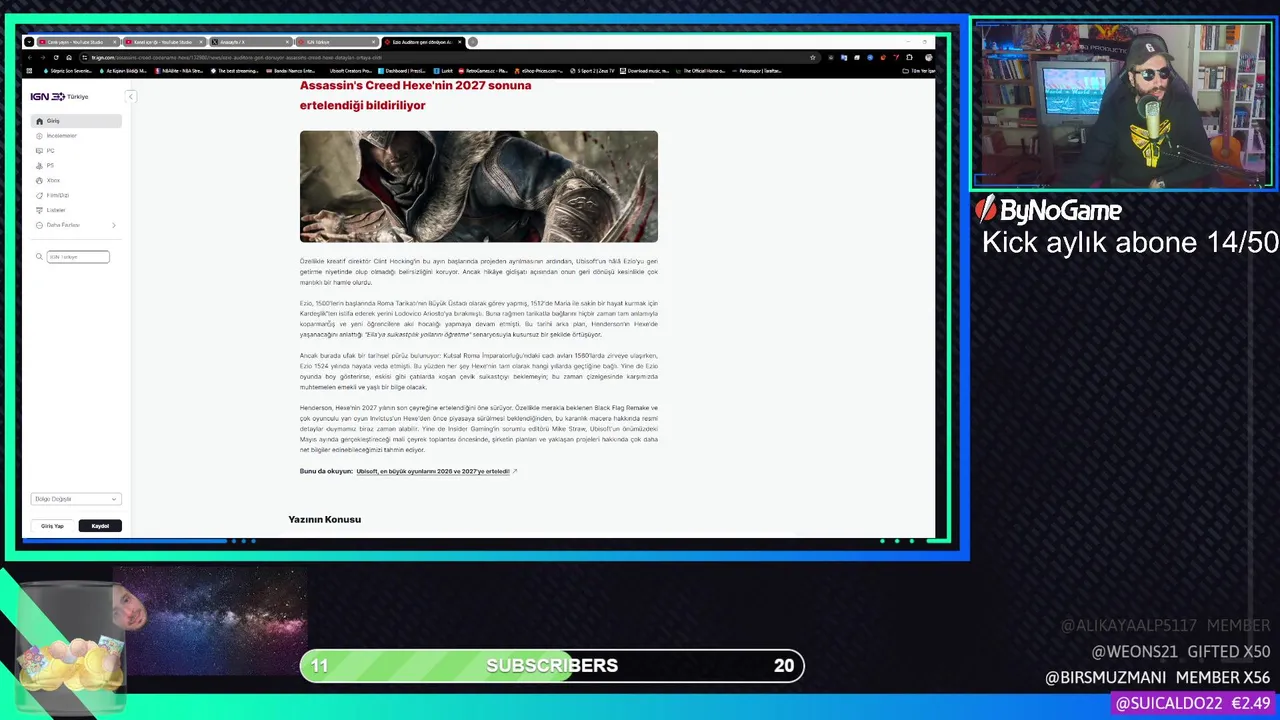Switch to the Kanal içeriği YouTube Studio tab

tap(163, 42)
